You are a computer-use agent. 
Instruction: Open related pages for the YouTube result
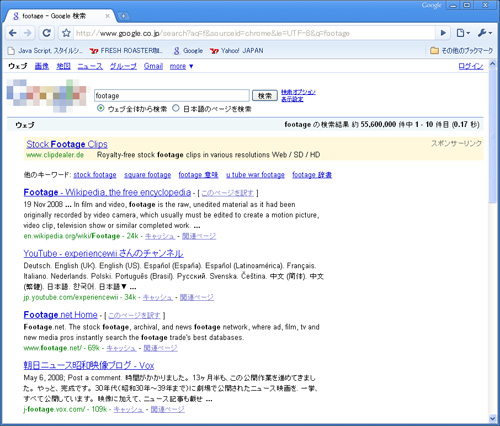point(197,297)
